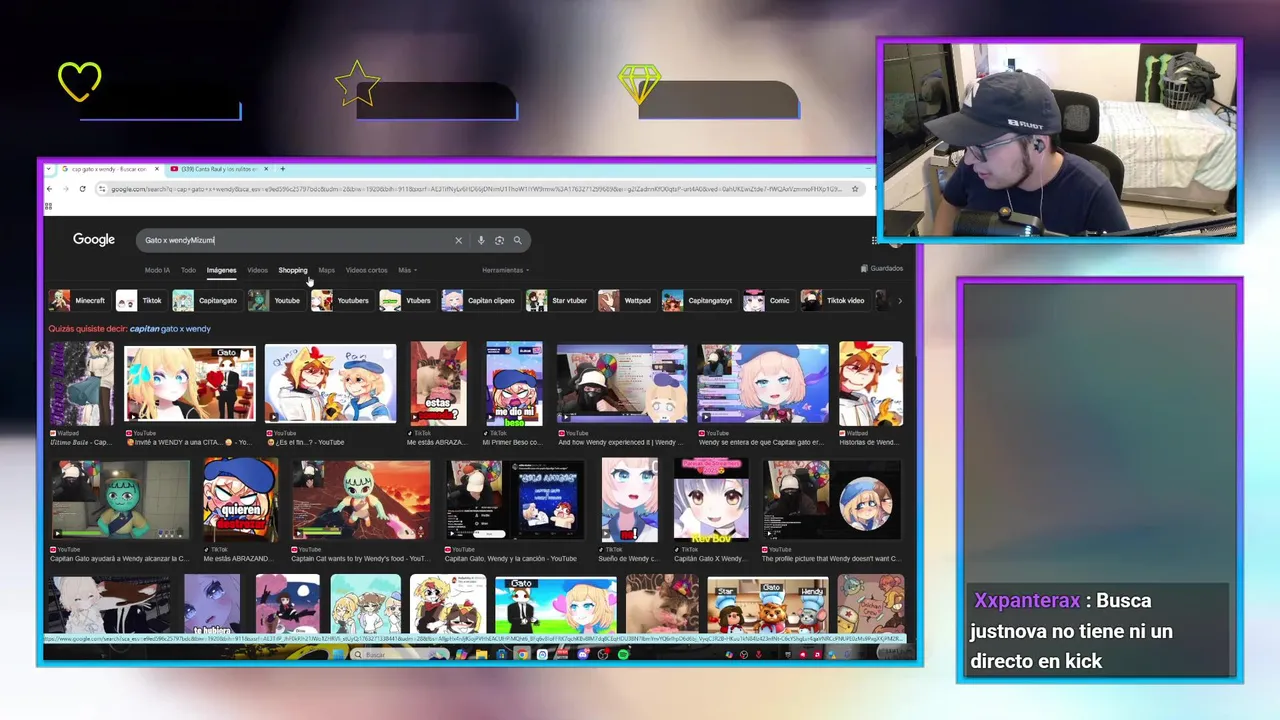Start voice search with the microphone icon

click(x=481, y=240)
